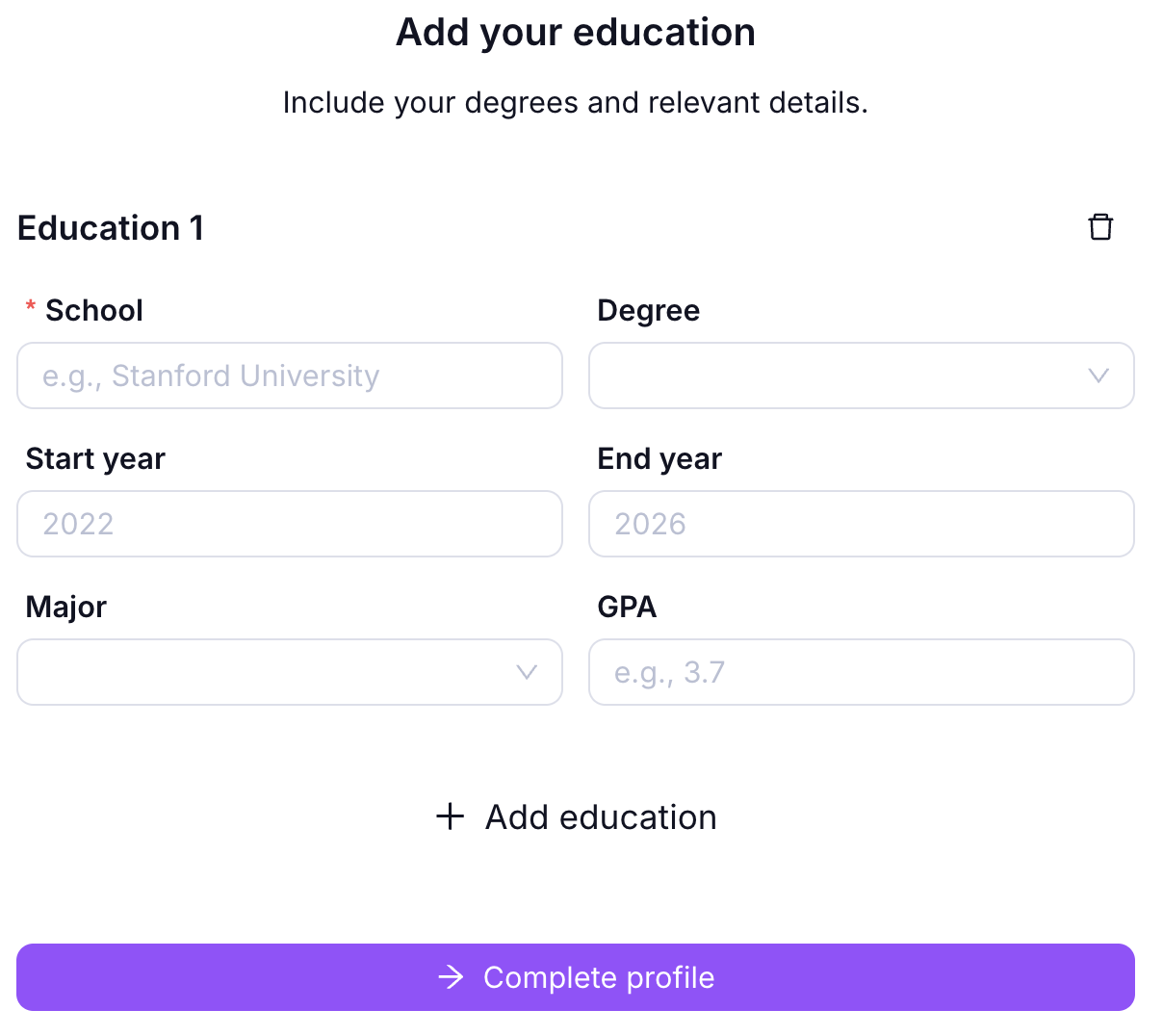Click the Major field label
Screen dimensions: 1163x1036
(x=65, y=607)
